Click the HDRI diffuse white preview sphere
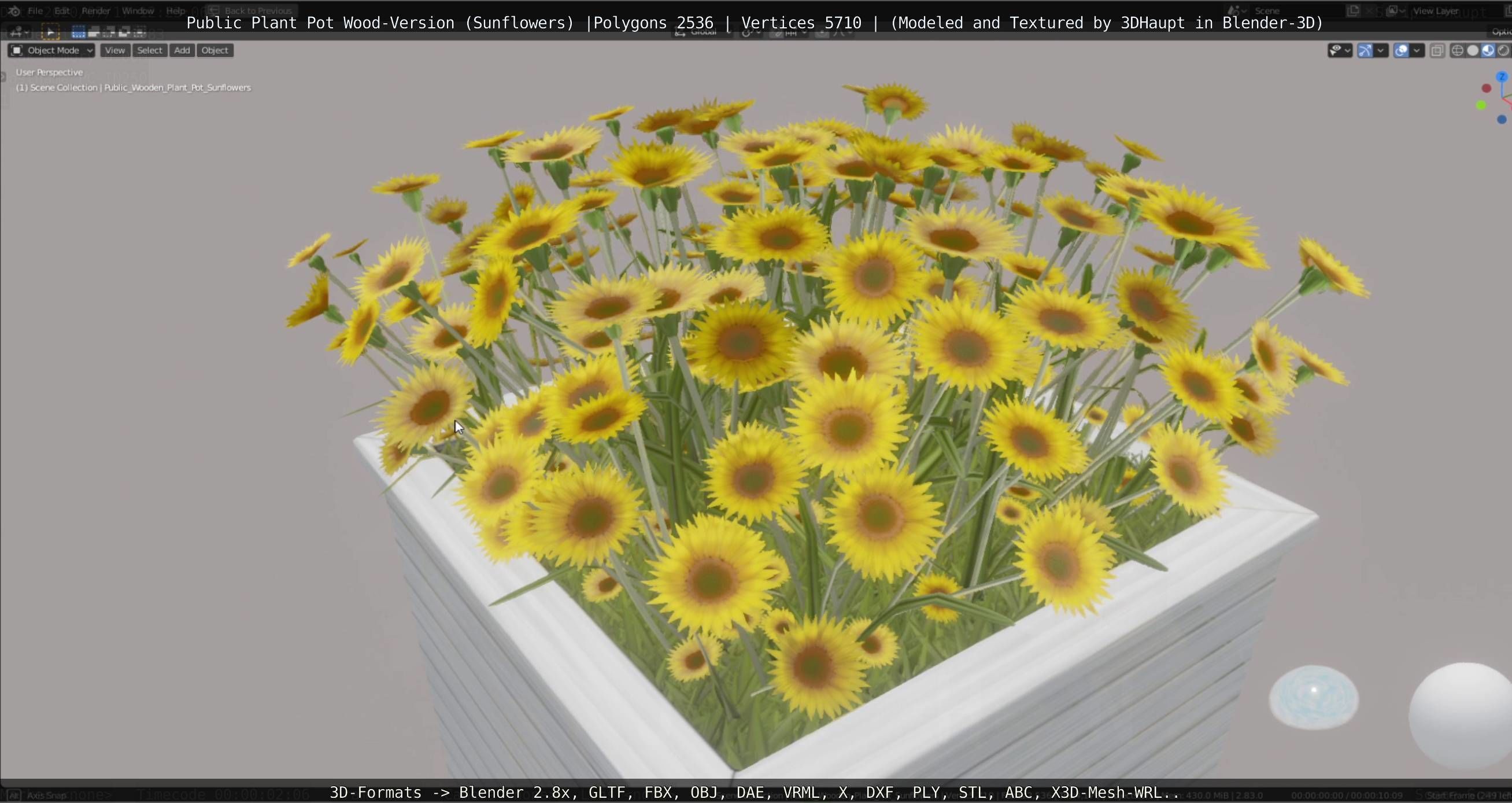This screenshot has height=803, width=1512. point(1461,716)
